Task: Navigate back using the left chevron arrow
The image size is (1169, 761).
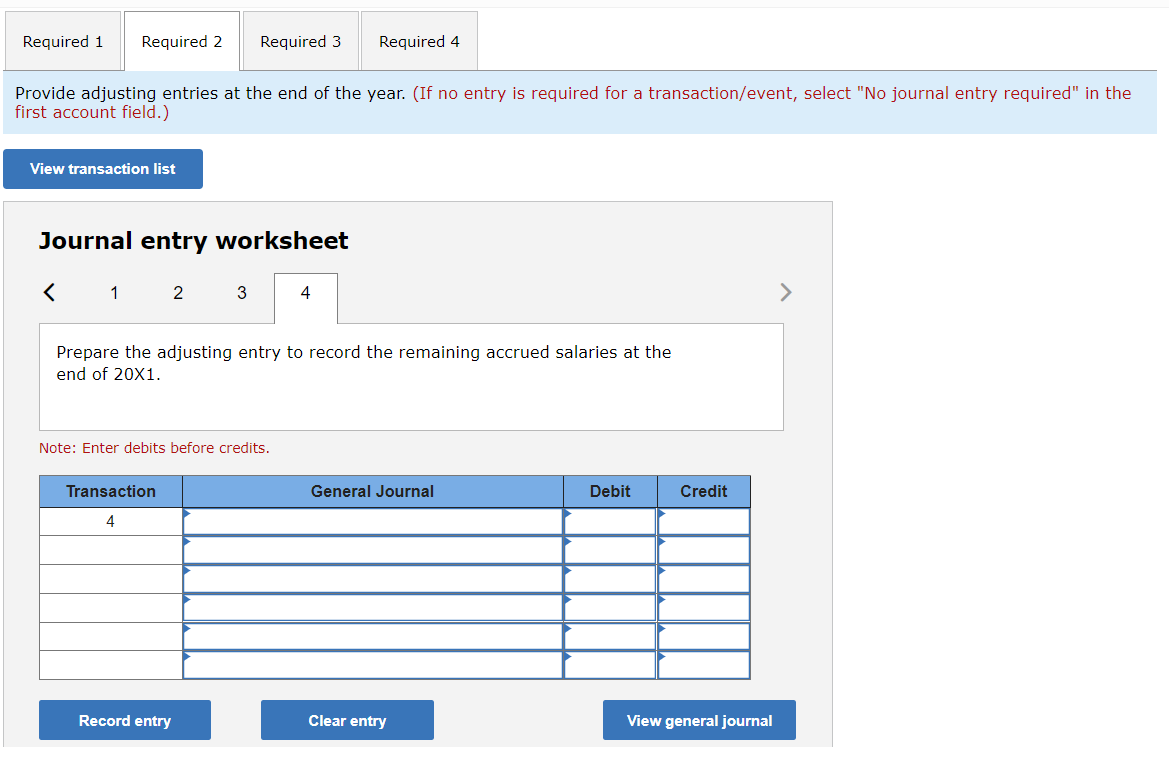Action: point(48,292)
